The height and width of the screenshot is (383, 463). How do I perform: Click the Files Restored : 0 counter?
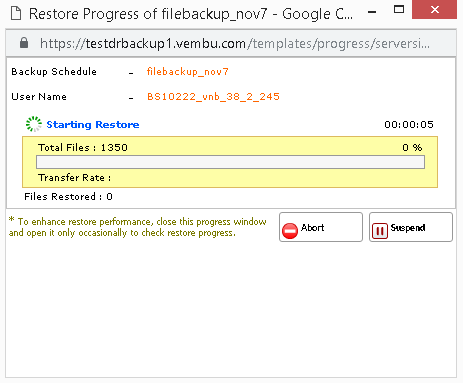68,197
